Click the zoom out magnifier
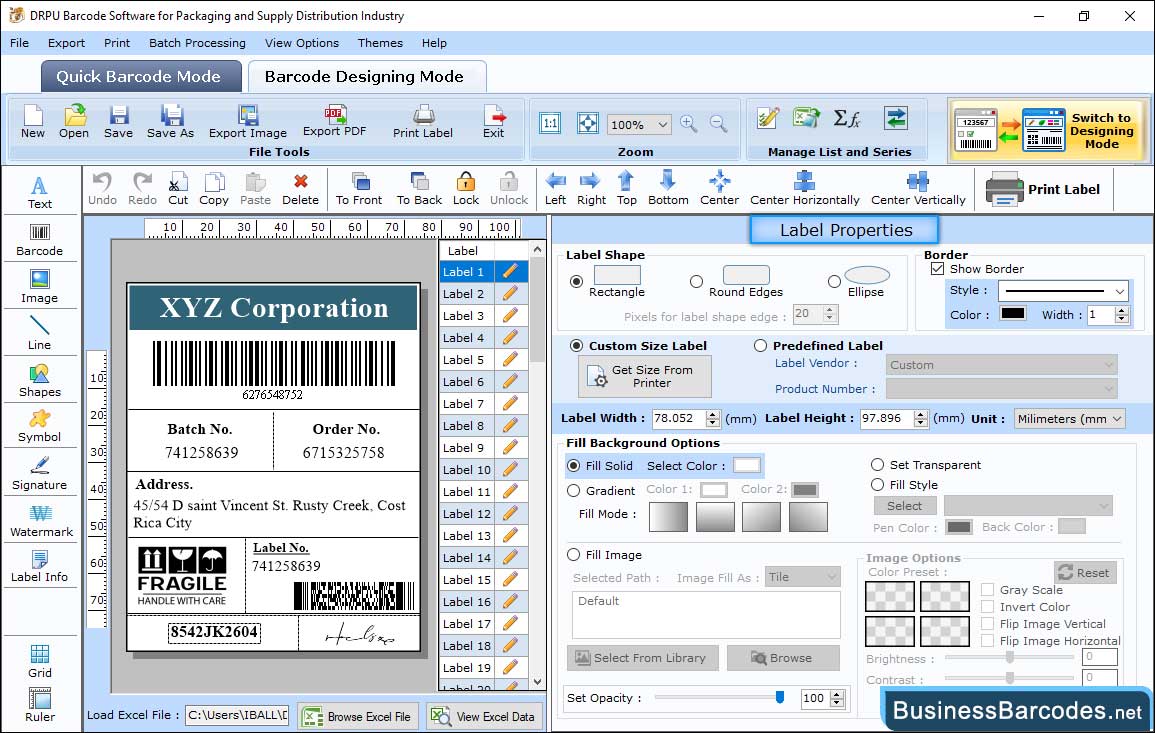The image size is (1155, 733). [718, 123]
